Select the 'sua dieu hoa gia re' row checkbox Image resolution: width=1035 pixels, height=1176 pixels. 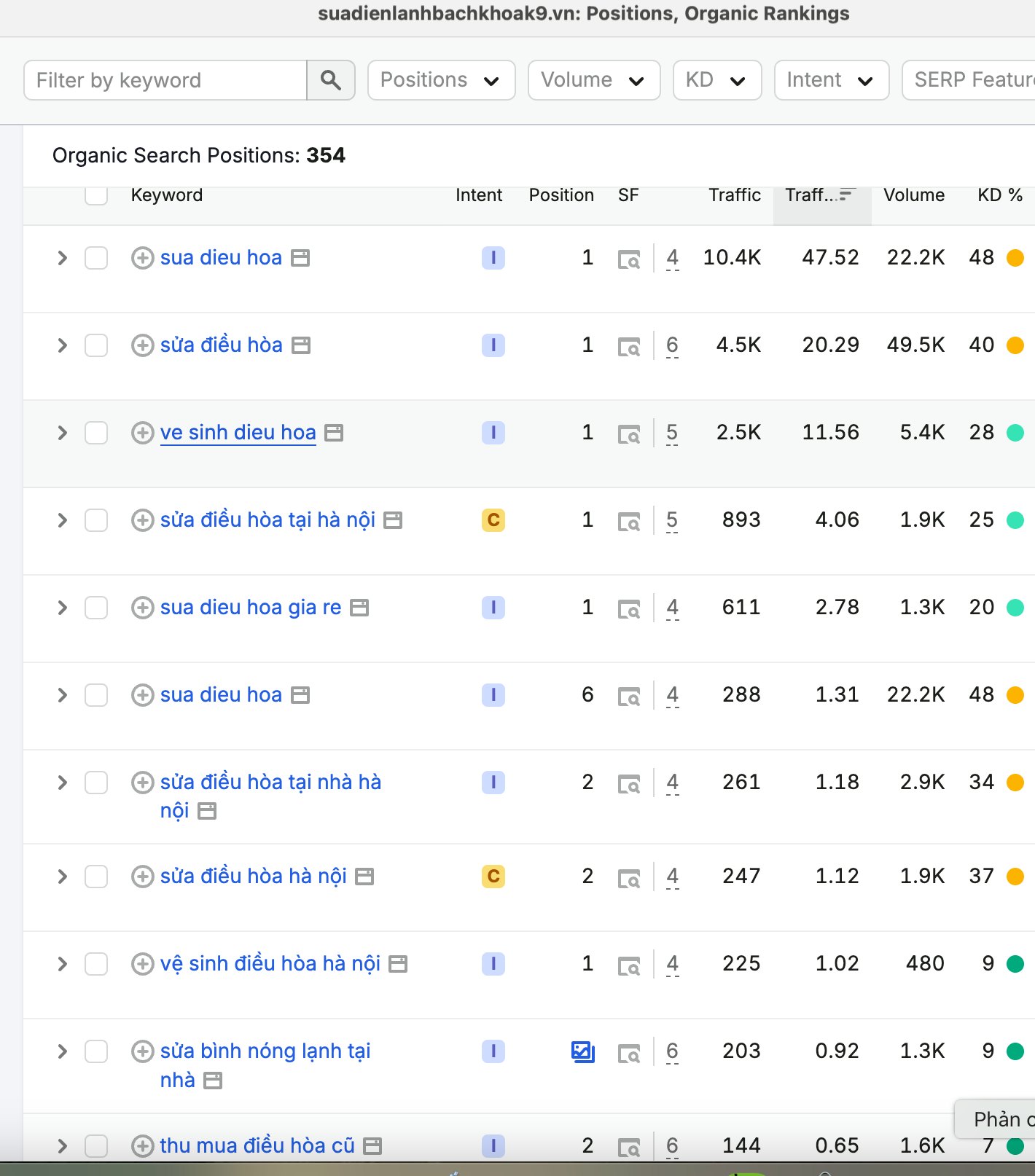click(x=96, y=608)
